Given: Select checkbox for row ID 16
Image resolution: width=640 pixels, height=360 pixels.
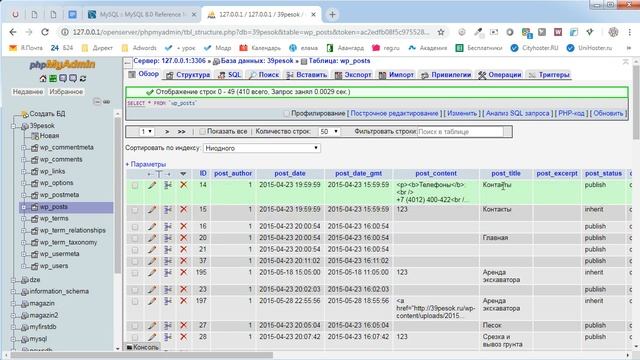Looking at the screenshot, I should tap(135, 227).
